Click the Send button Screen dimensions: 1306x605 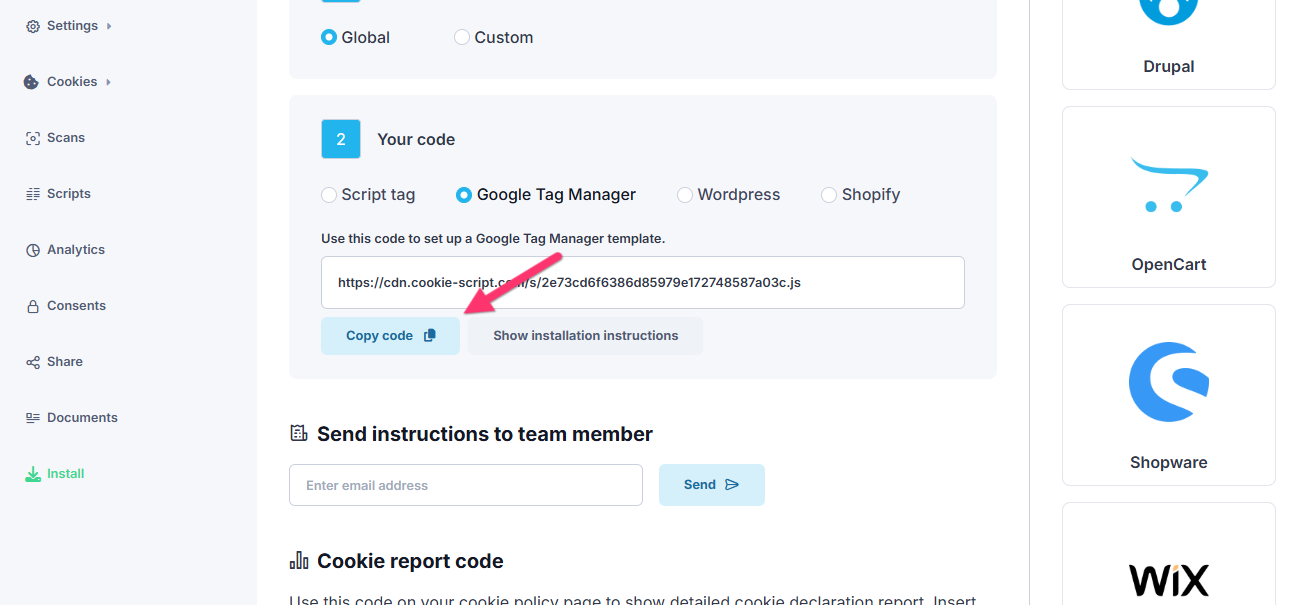point(711,485)
